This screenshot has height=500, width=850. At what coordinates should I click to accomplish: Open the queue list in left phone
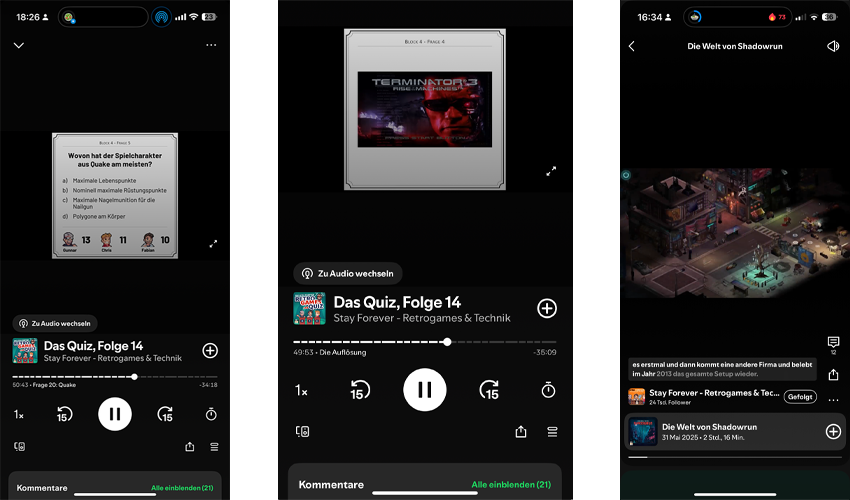pyautogui.click(x=214, y=447)
